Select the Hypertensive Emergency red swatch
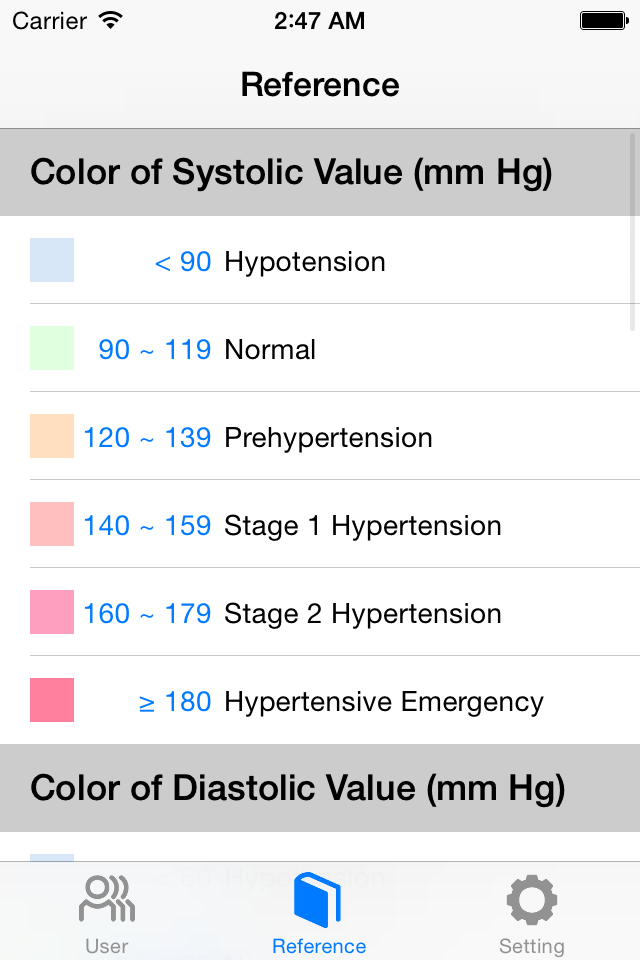This screenshot has height=960, width=640. point(52,700)
